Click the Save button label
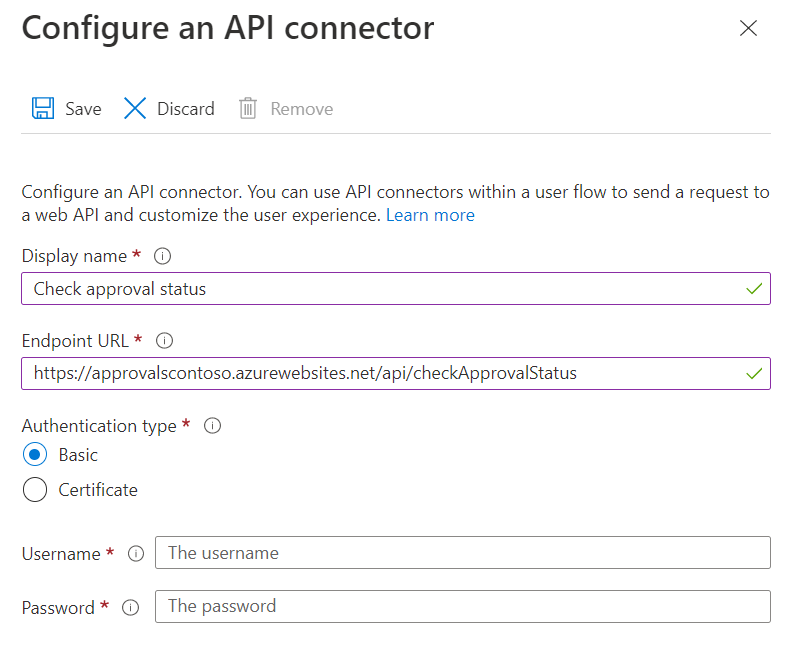Screen dimensions: 797x654 (x=83, y=109)
